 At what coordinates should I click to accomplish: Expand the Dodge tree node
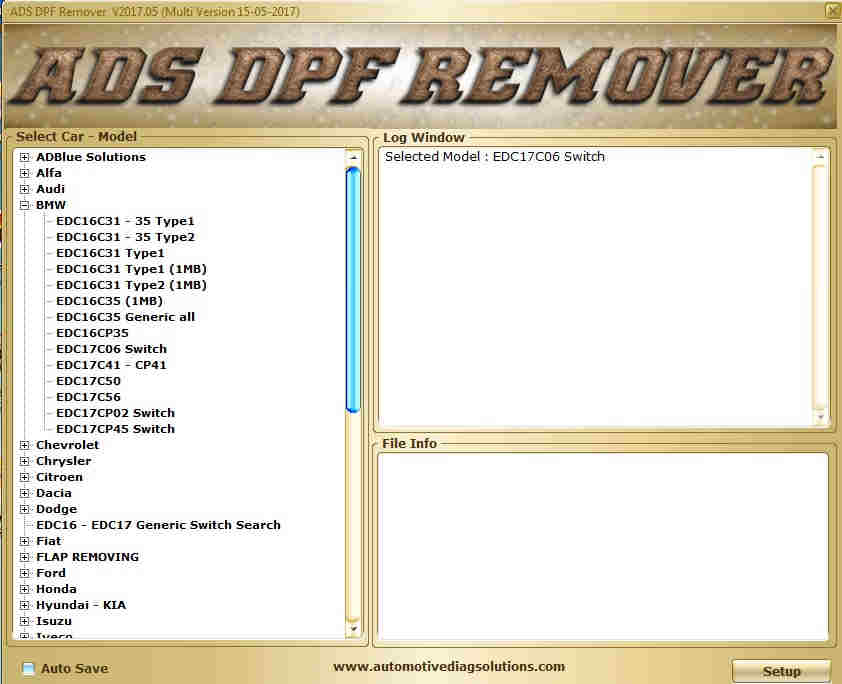[24, 509]
